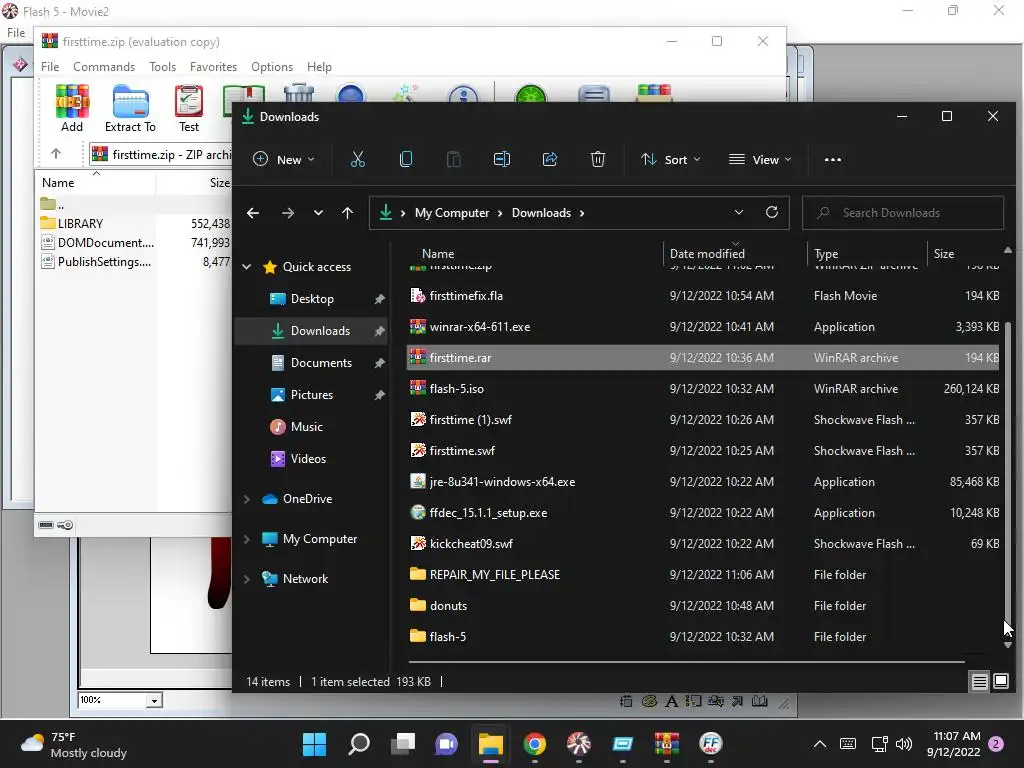1024x768 pixels.
Task: Select Pictures in Quick access
Action: [x=312, y=394]
